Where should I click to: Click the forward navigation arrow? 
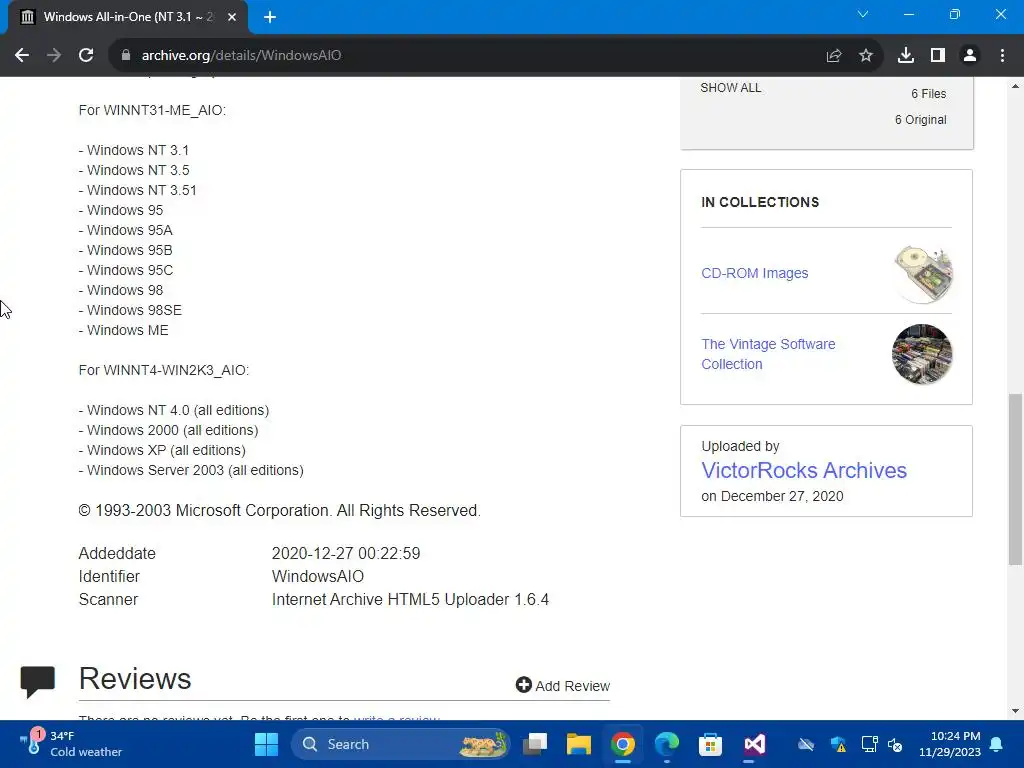(x=54, y=56)
